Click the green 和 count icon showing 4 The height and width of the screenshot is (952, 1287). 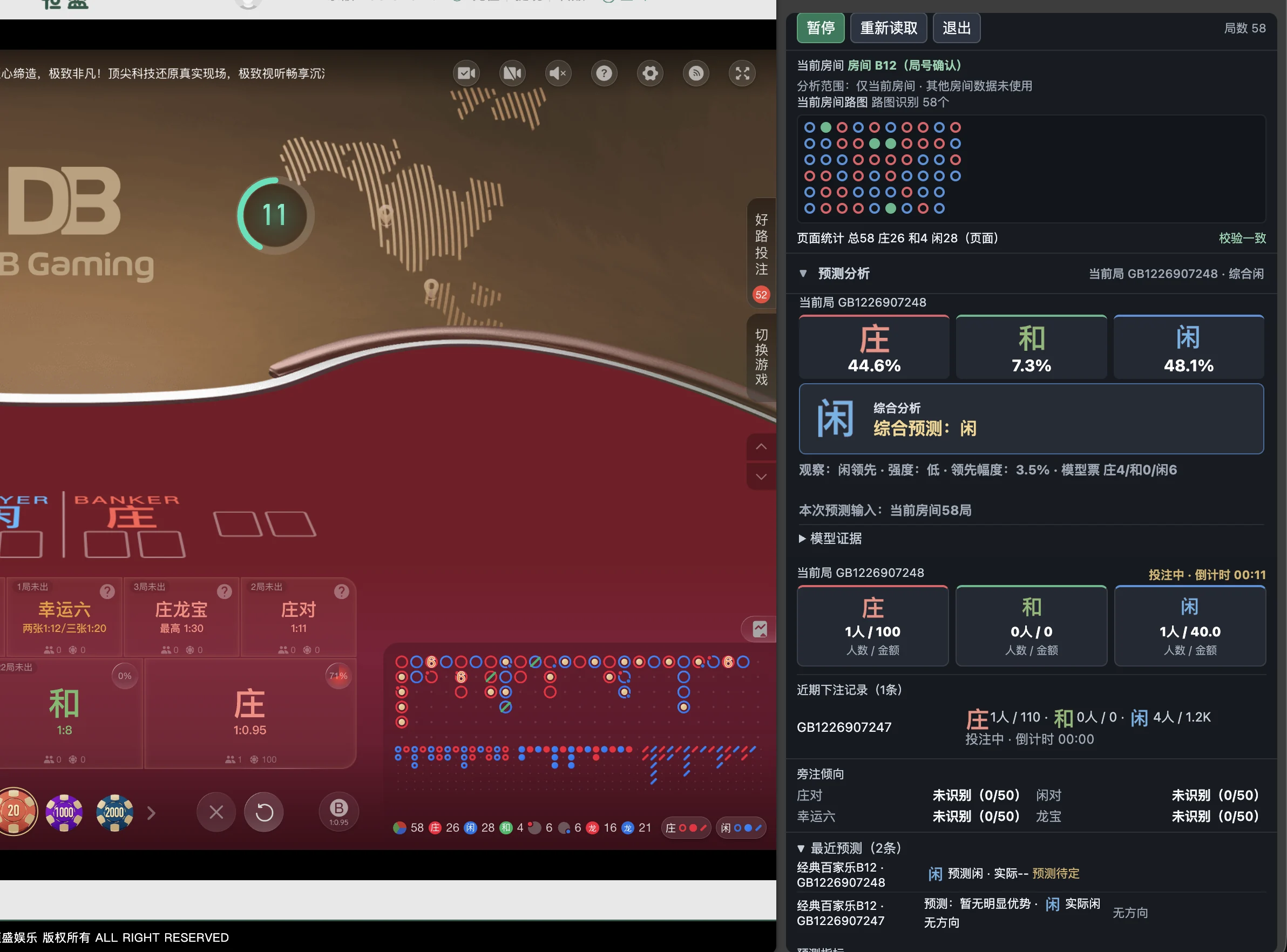point(505,828)
